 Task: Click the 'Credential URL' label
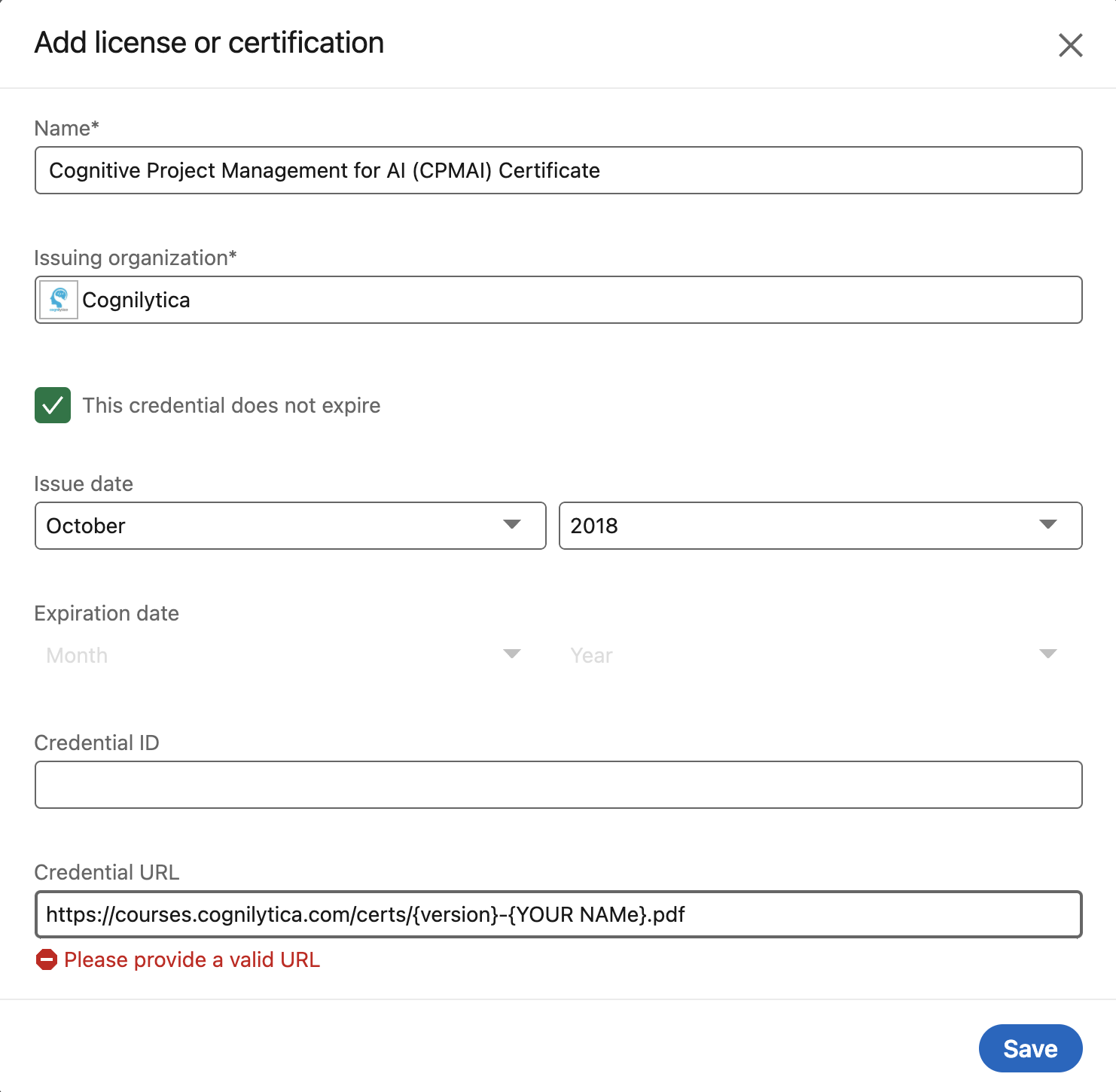tap(107, 872)
